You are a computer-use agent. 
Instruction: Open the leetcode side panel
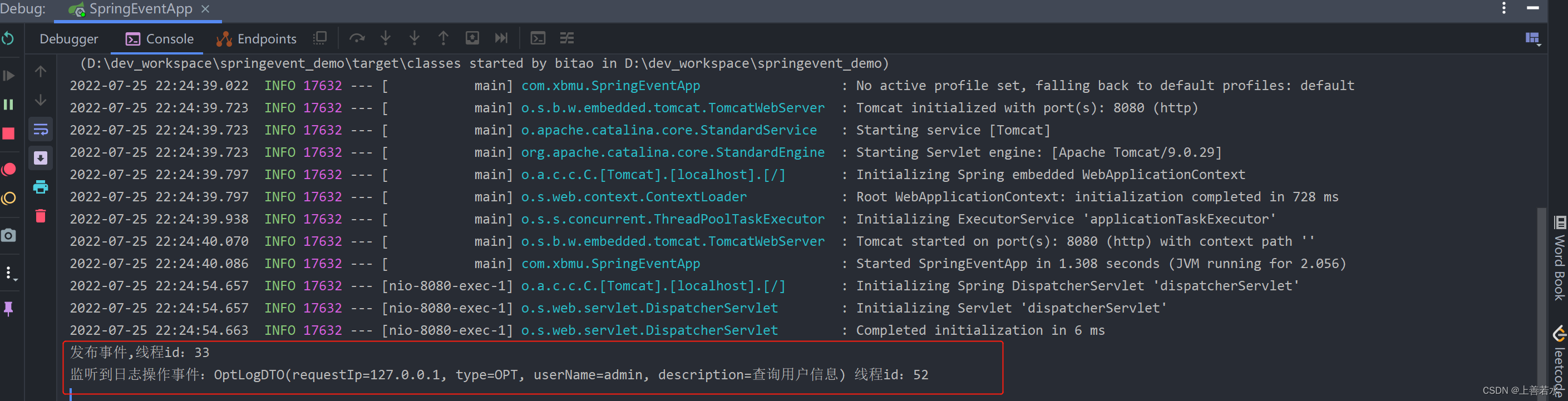1560,360
